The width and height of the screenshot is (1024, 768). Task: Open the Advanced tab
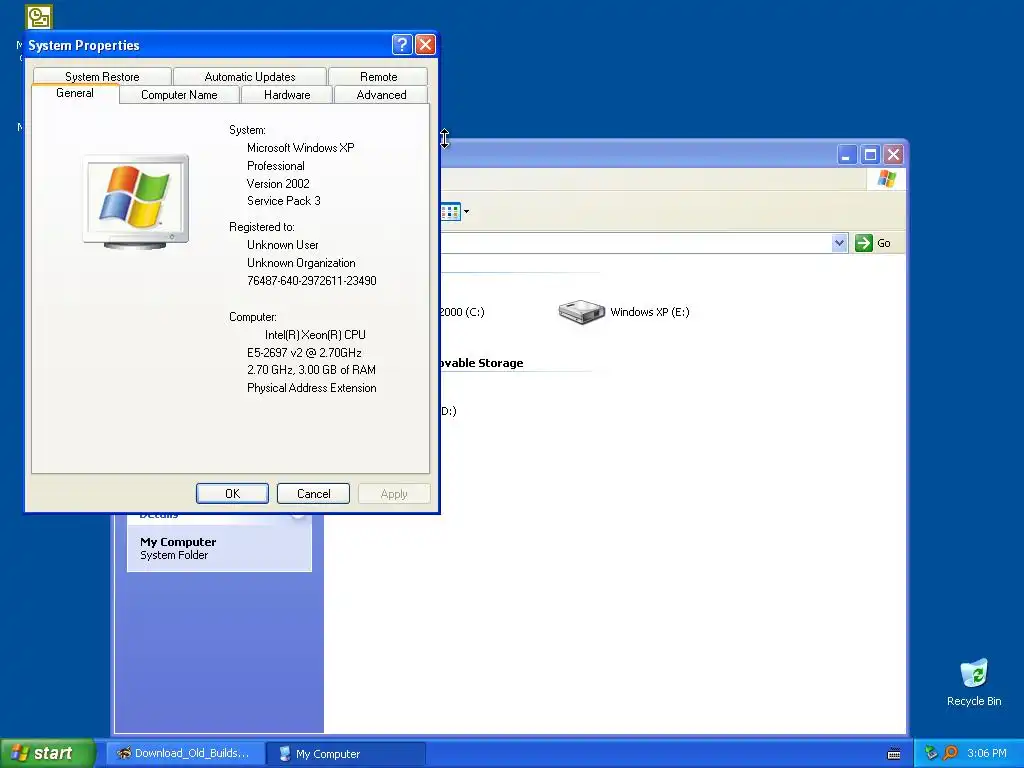381,95
